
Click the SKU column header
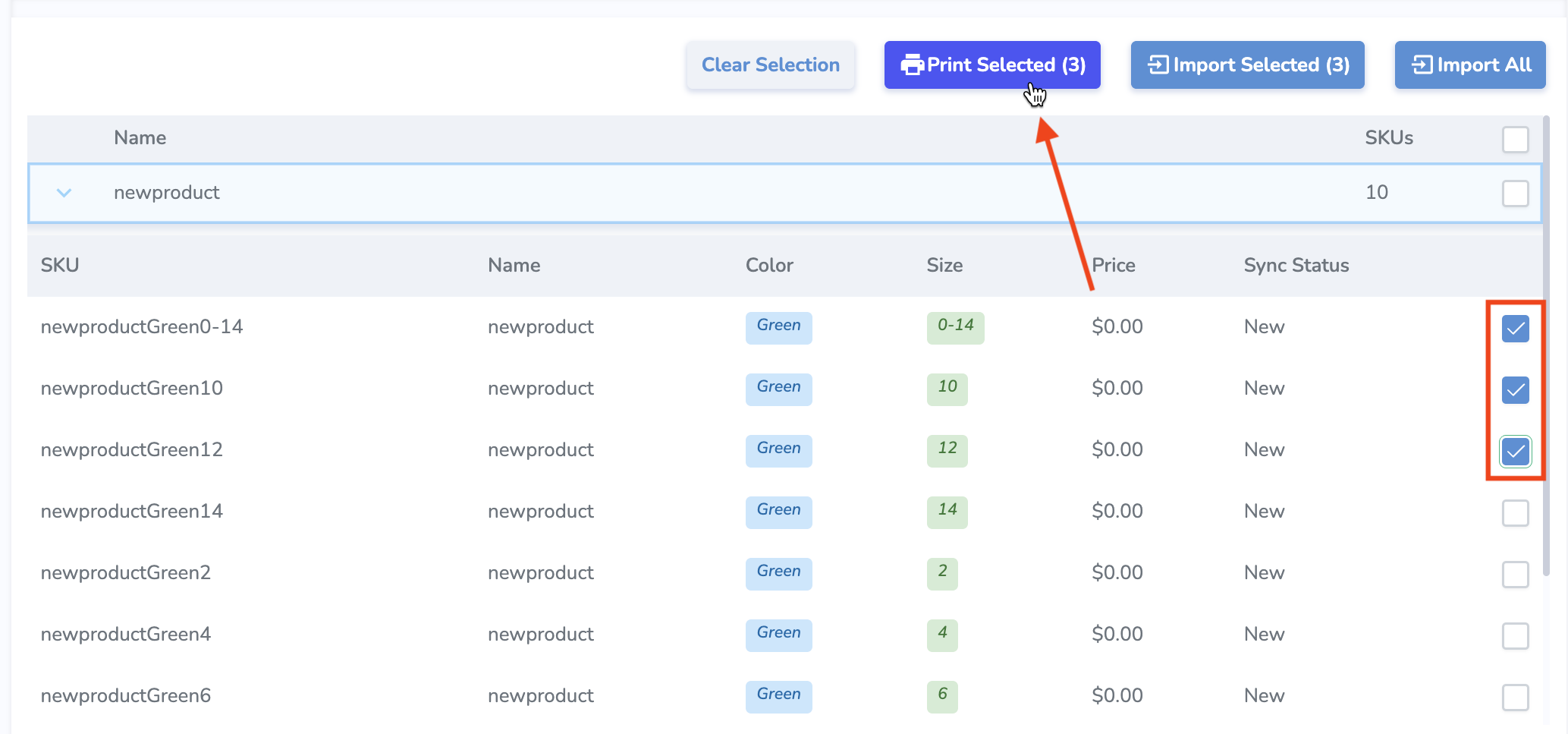coord(60,266)
